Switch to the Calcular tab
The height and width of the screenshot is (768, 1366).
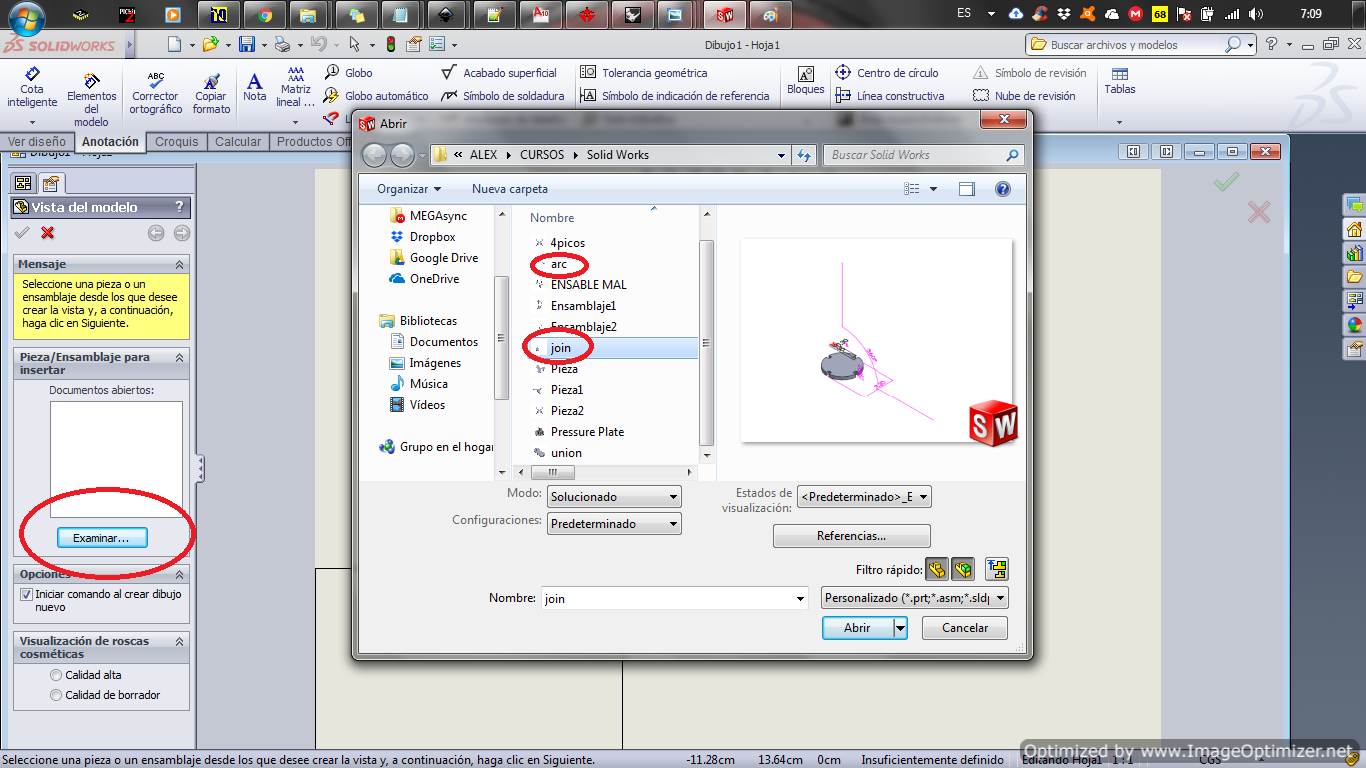[x=238, y=142]
